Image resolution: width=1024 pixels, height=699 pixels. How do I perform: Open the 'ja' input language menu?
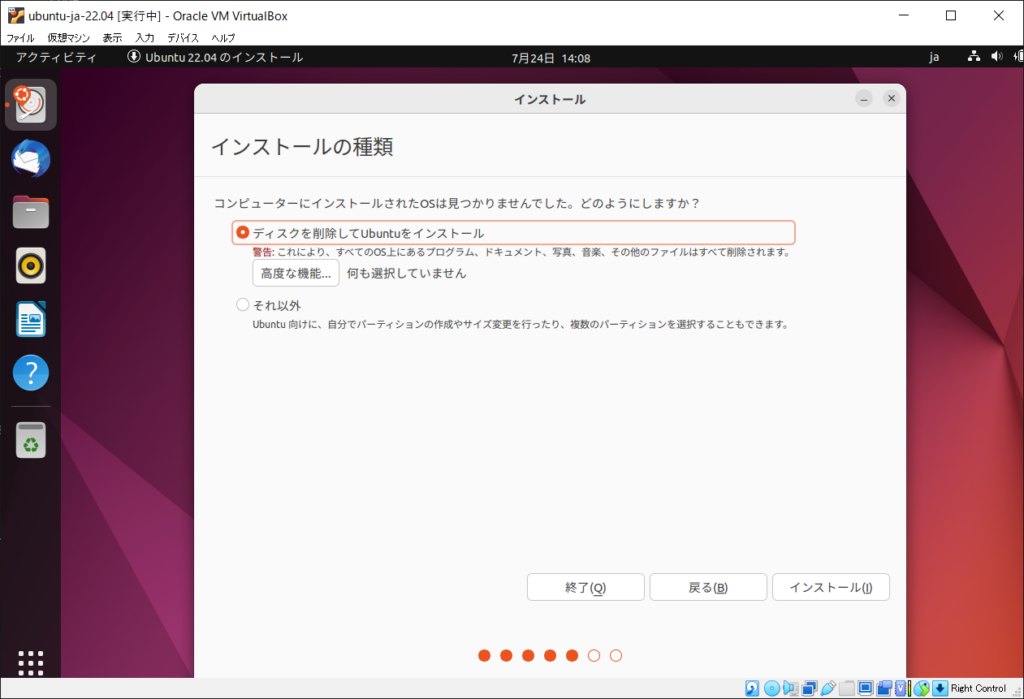point(934,57)
